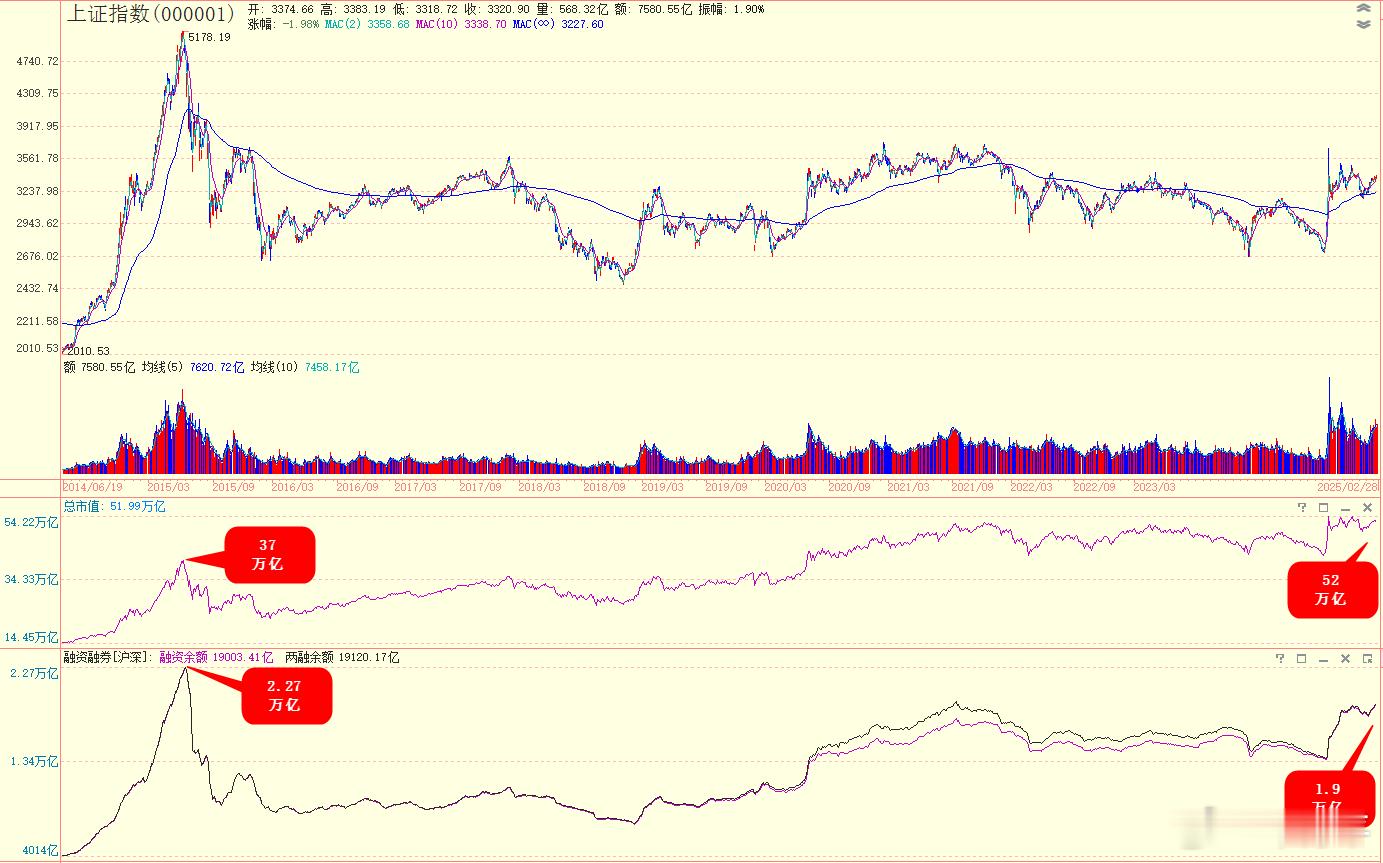Click the 2211.58 price axis label

tap(37, 321)
